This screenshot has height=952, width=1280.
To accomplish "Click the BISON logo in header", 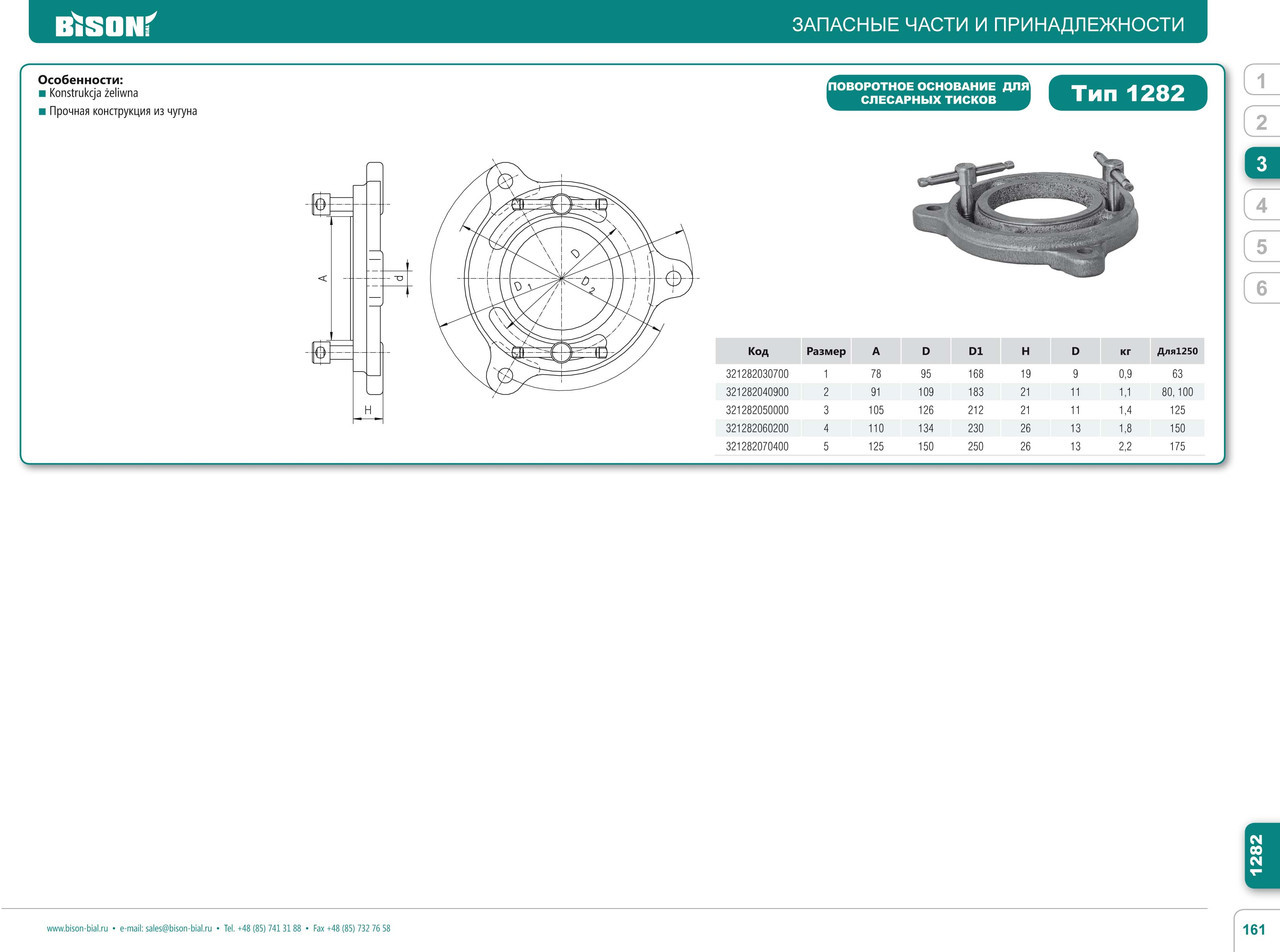I will (106, 24).
